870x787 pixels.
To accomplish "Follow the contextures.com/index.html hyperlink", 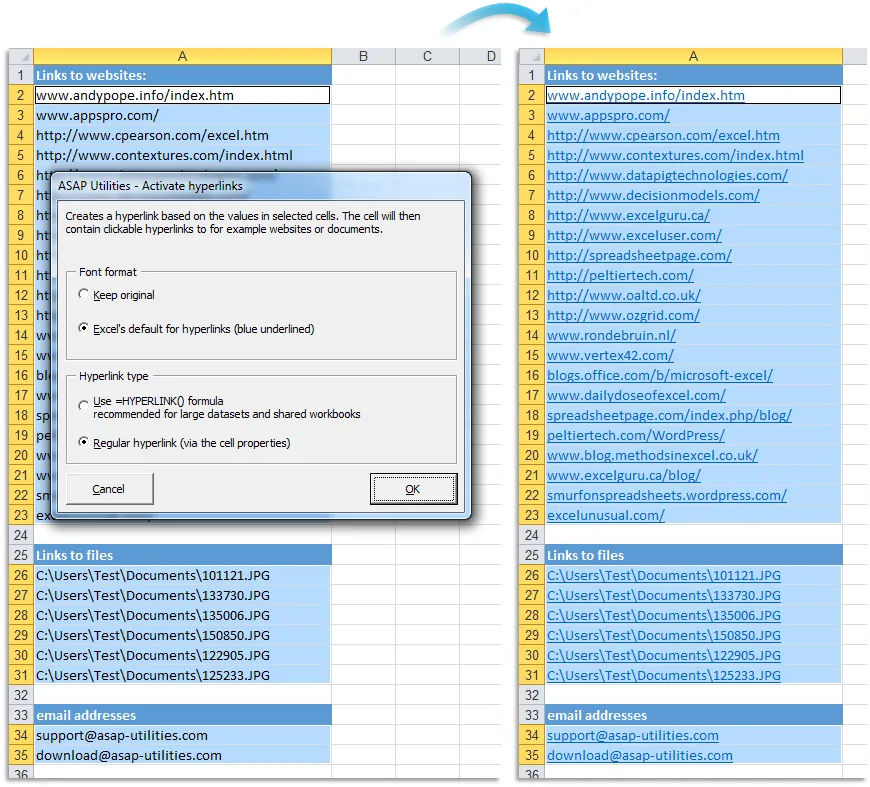I will pos(675,155).
